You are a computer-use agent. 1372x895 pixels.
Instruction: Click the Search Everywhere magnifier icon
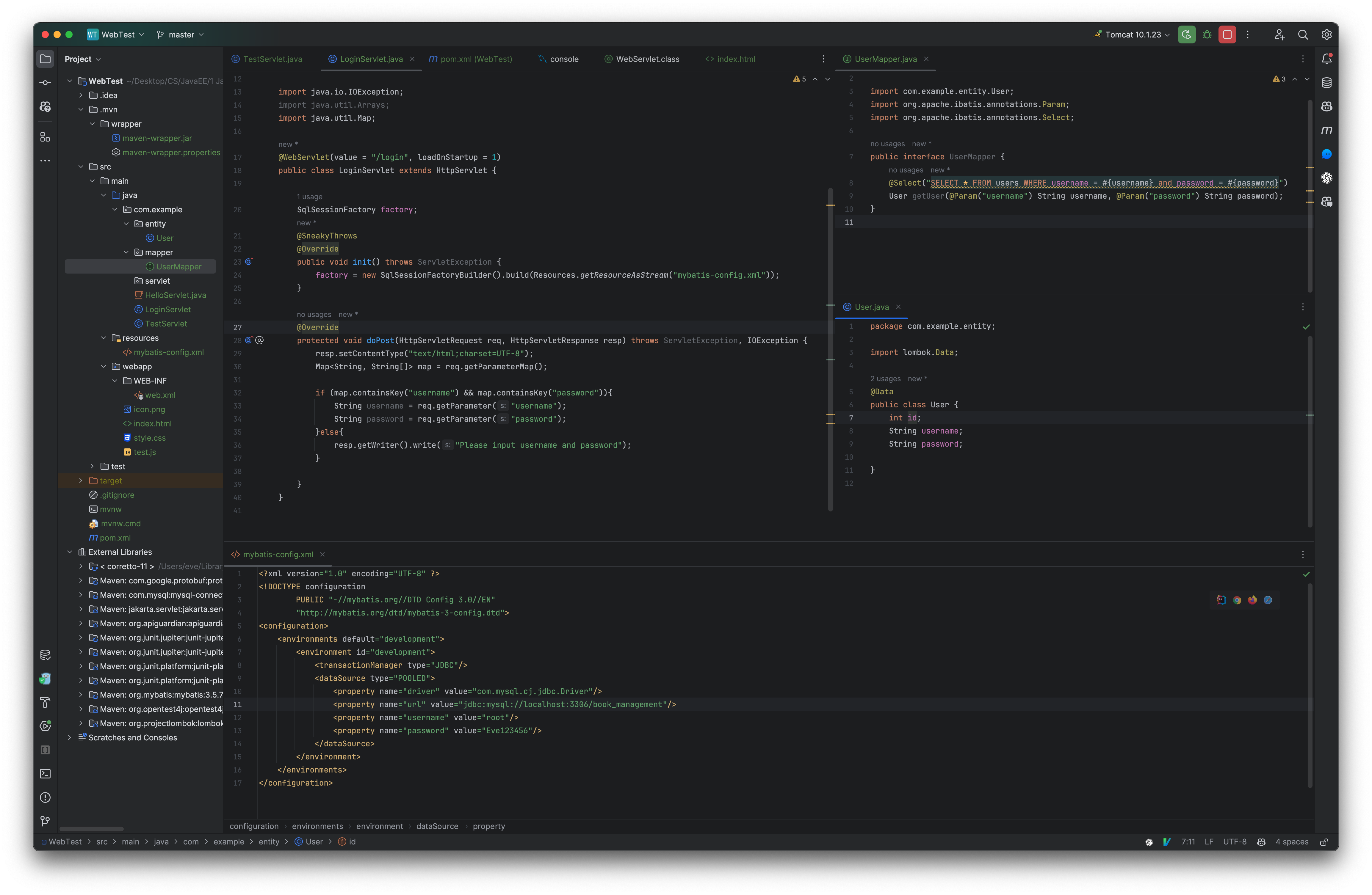(1302, 34)
